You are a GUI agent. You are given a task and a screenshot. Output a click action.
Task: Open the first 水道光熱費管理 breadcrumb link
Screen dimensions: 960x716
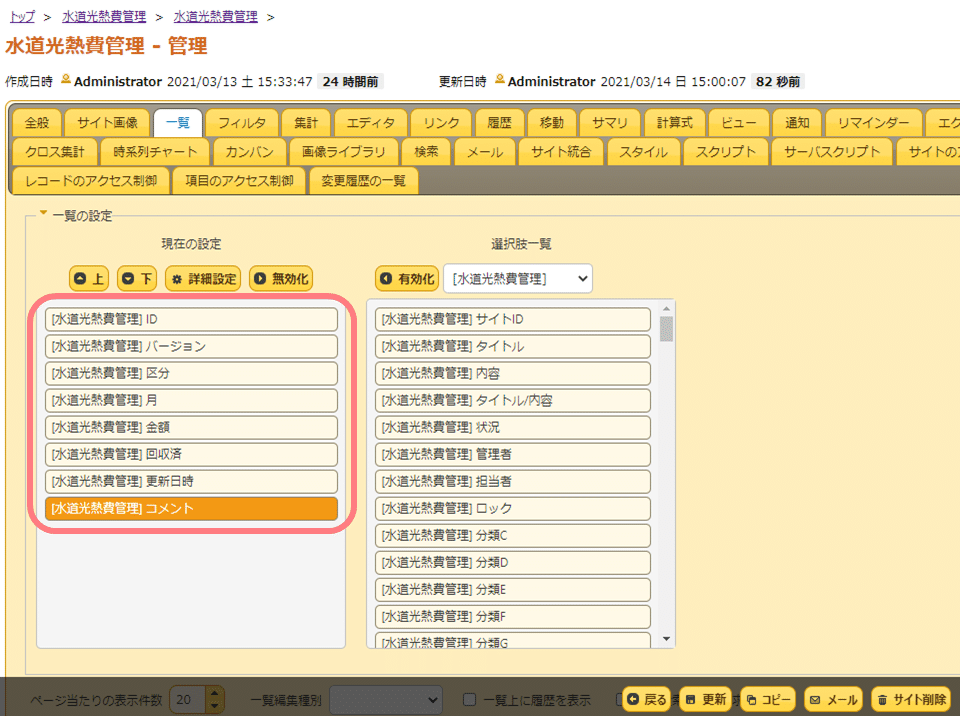point(104,17)
